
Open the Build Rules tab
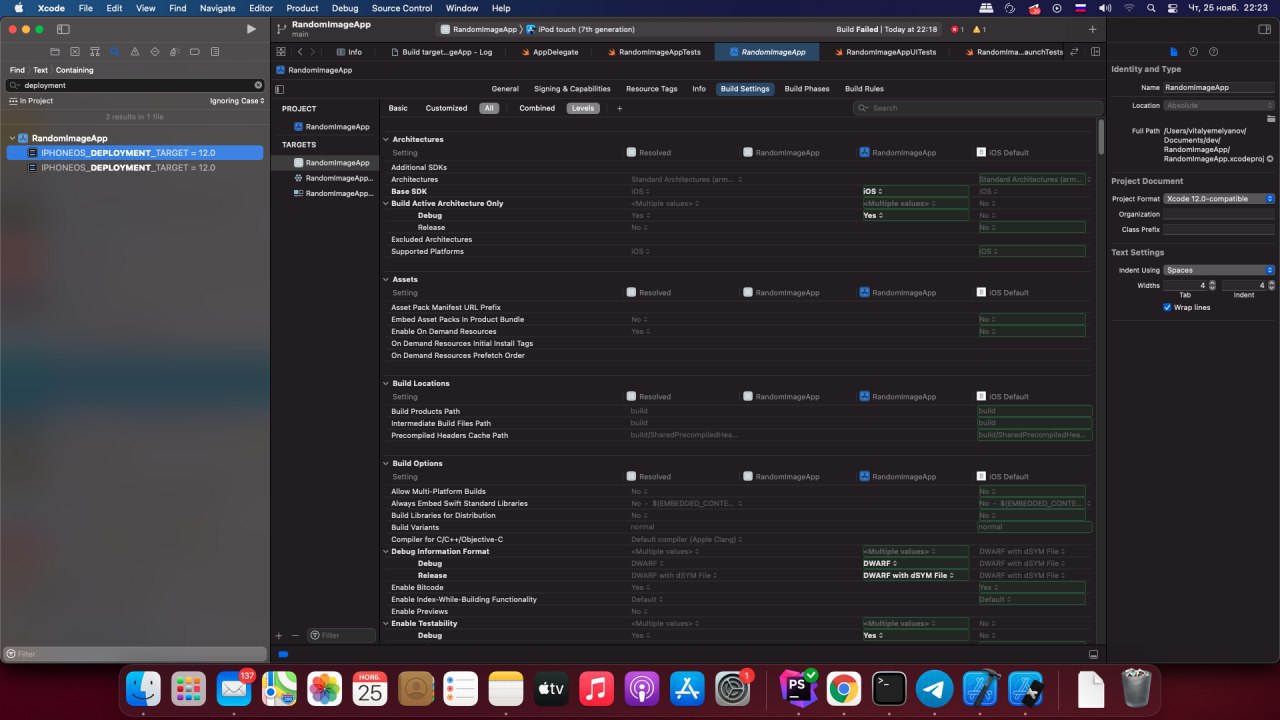(864, 89)
